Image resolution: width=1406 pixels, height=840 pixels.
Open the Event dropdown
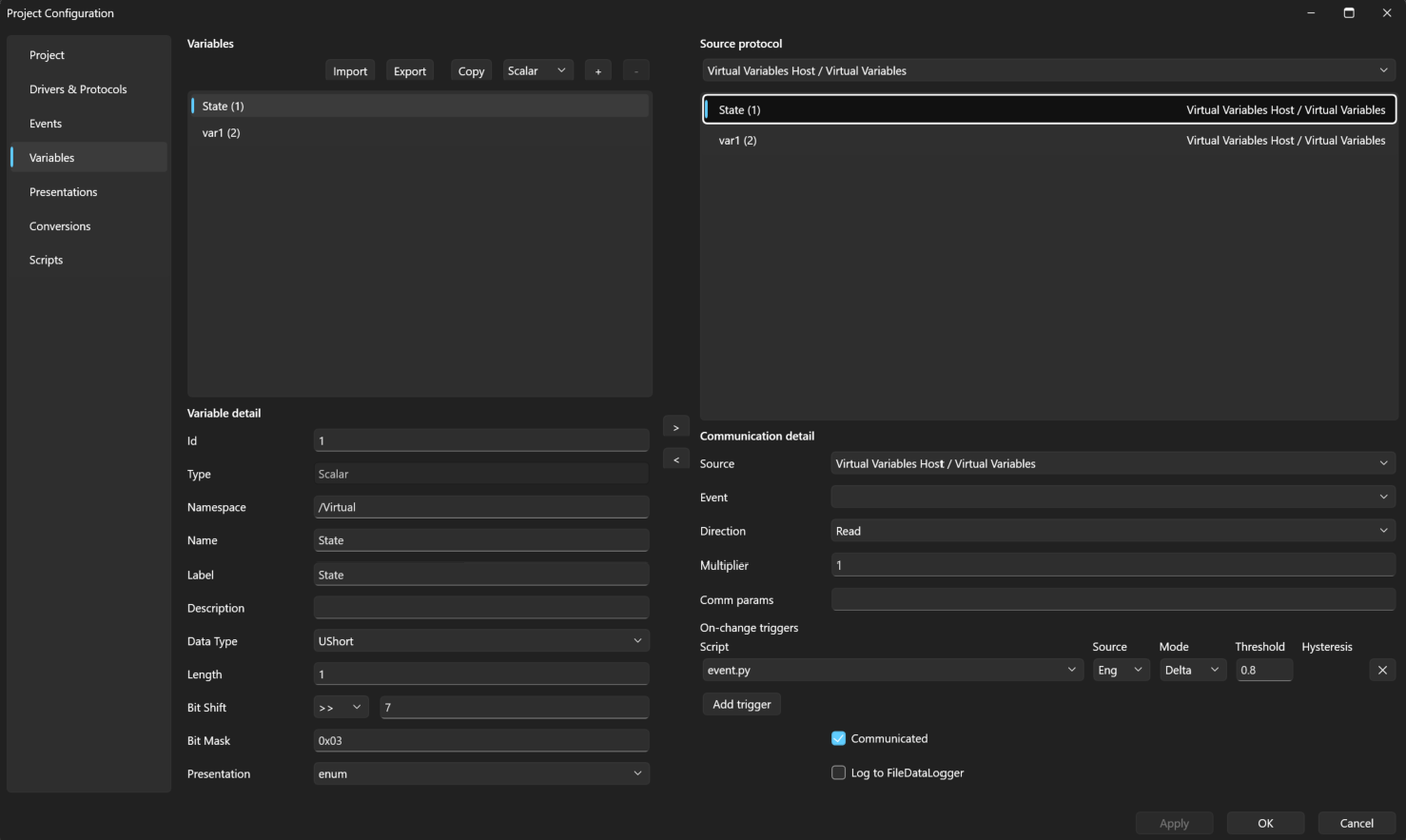point(1113,497)
